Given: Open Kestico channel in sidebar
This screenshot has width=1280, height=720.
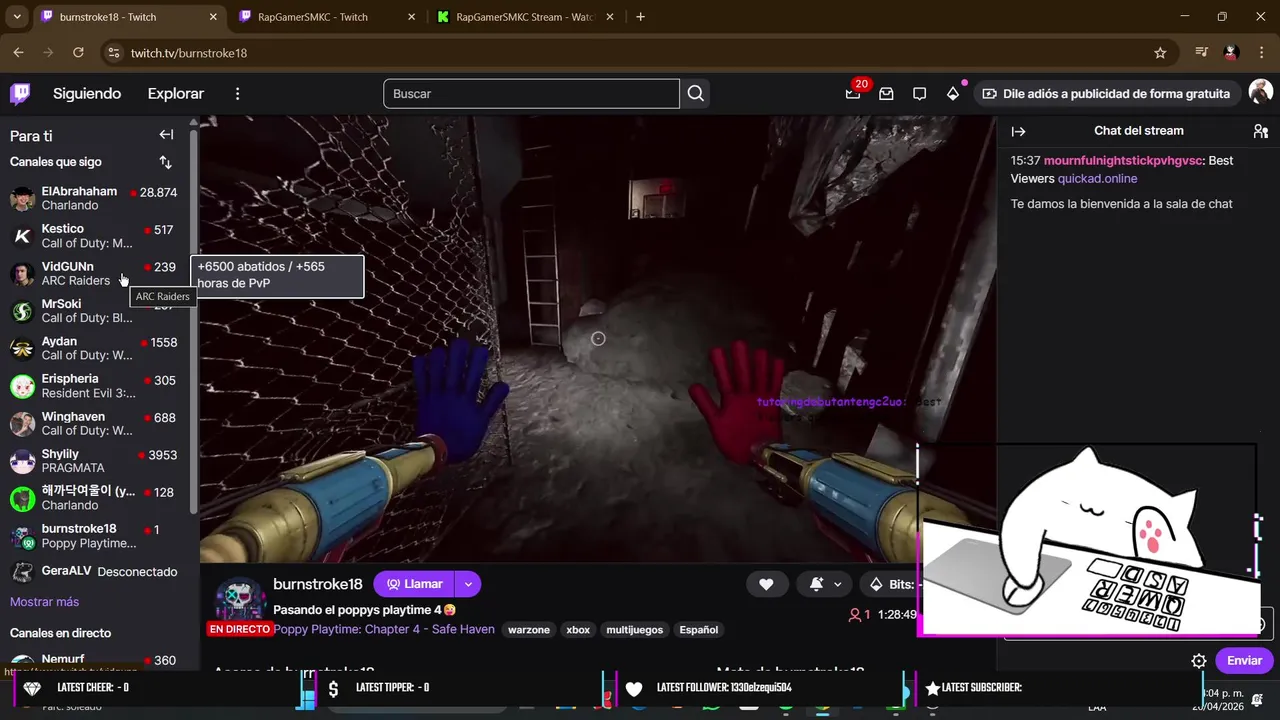Looking at the screenshot, I should point(93,236).
